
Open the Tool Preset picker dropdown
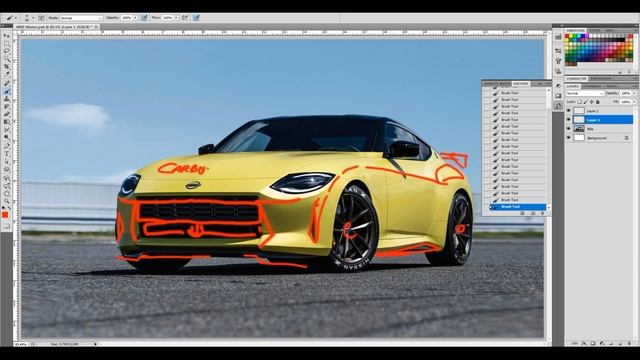pos(16,18)
